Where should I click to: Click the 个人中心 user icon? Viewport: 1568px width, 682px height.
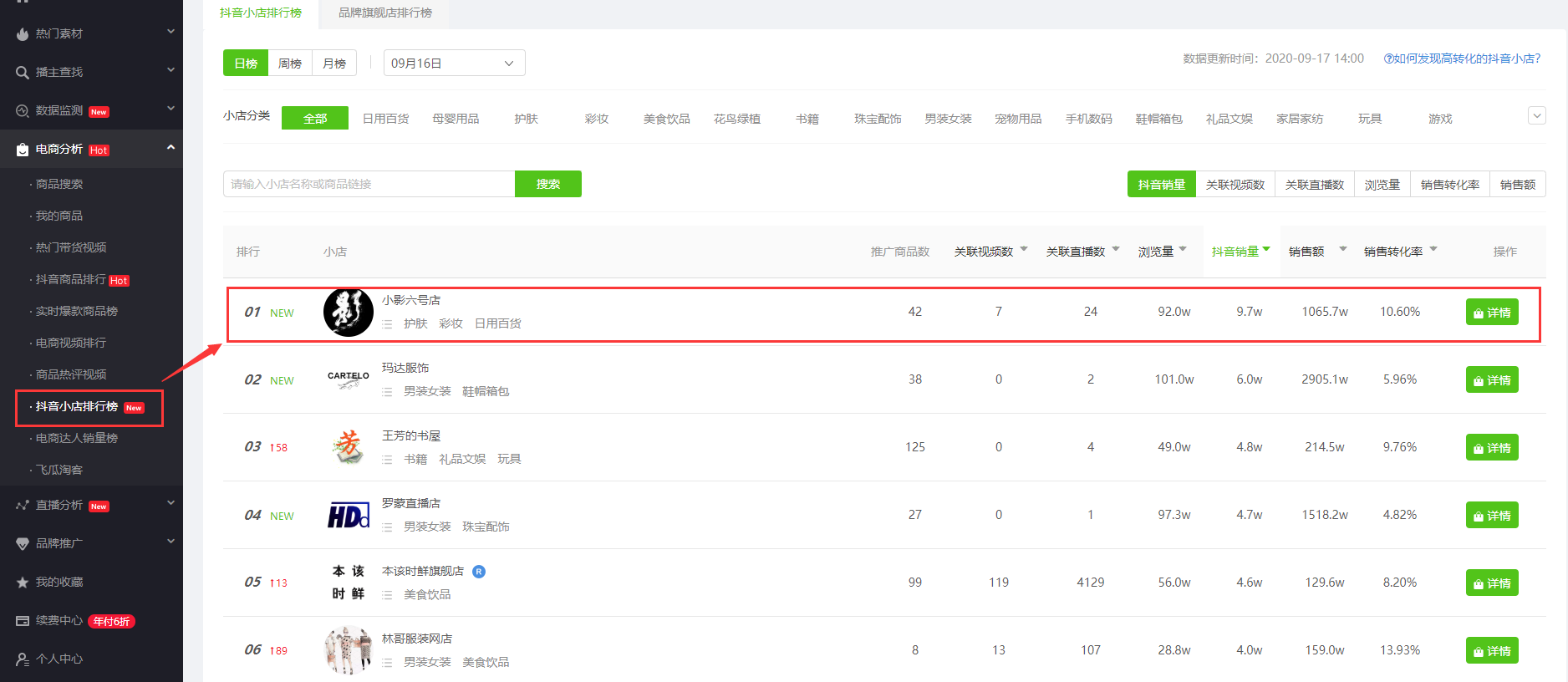pos(23,659)
